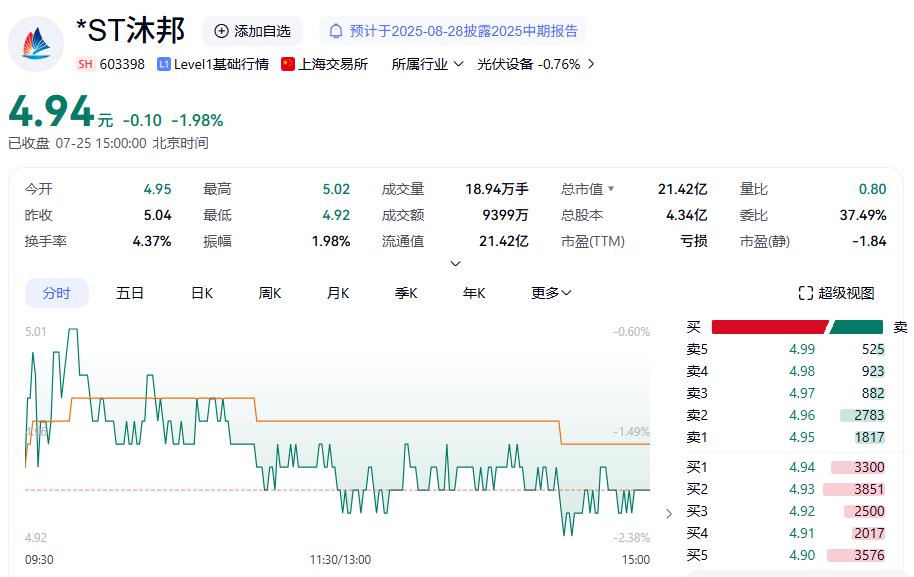
Task: Click the China flag icon near 上海交易所
Action: pos(287,64)
